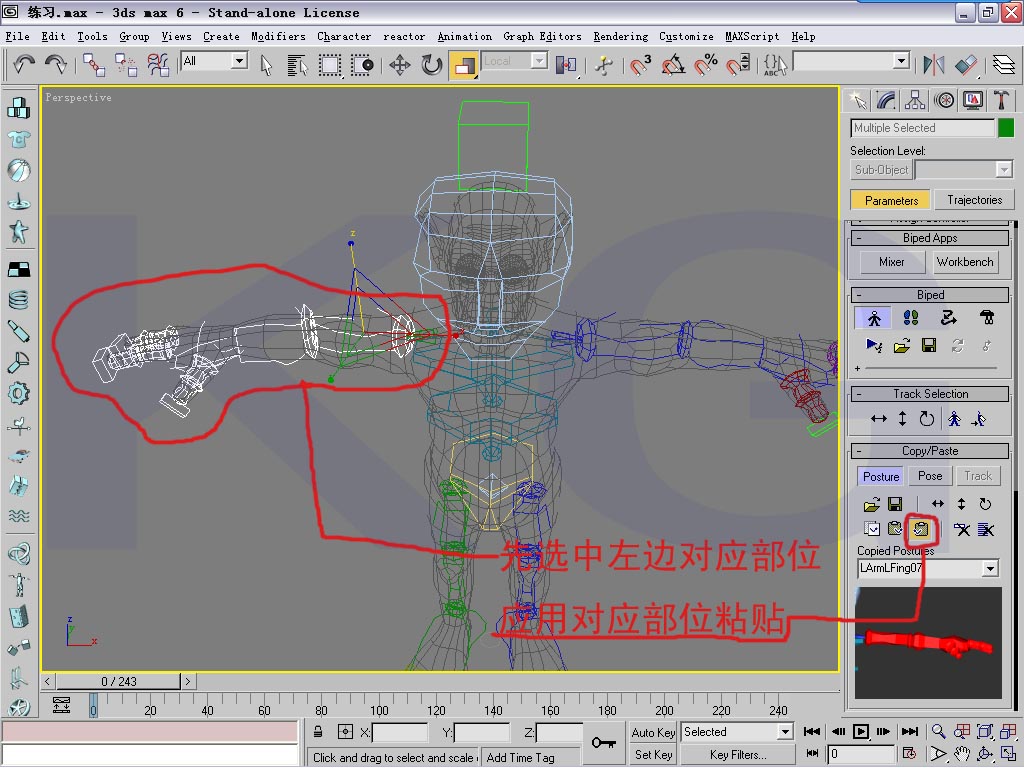Open the key filter 'Selected' dropdown
This screenshot has width=1024, height=768.
tap(786, 732)
